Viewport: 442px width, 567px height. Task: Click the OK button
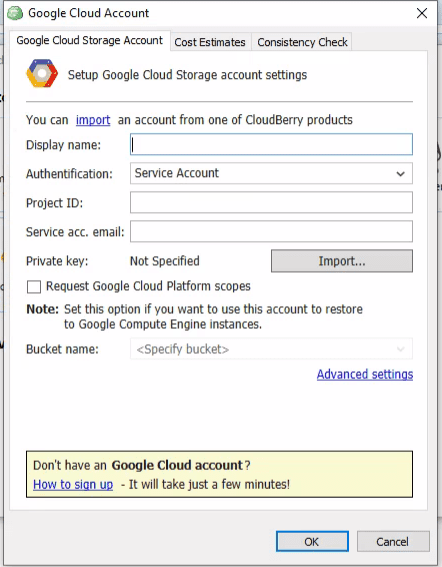tap(312, 541)
